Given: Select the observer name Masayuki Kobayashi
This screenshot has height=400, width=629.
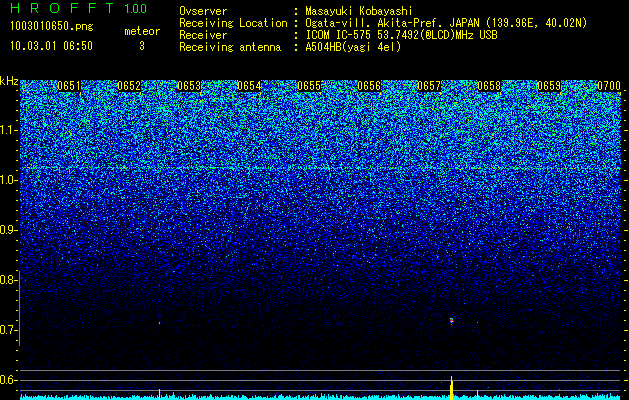Looking at the screenshot, I should coord(358,11).
